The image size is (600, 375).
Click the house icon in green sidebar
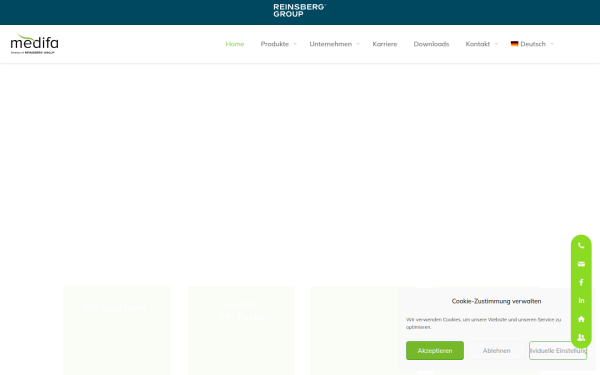pyautogui.click(x=581, y=319)
